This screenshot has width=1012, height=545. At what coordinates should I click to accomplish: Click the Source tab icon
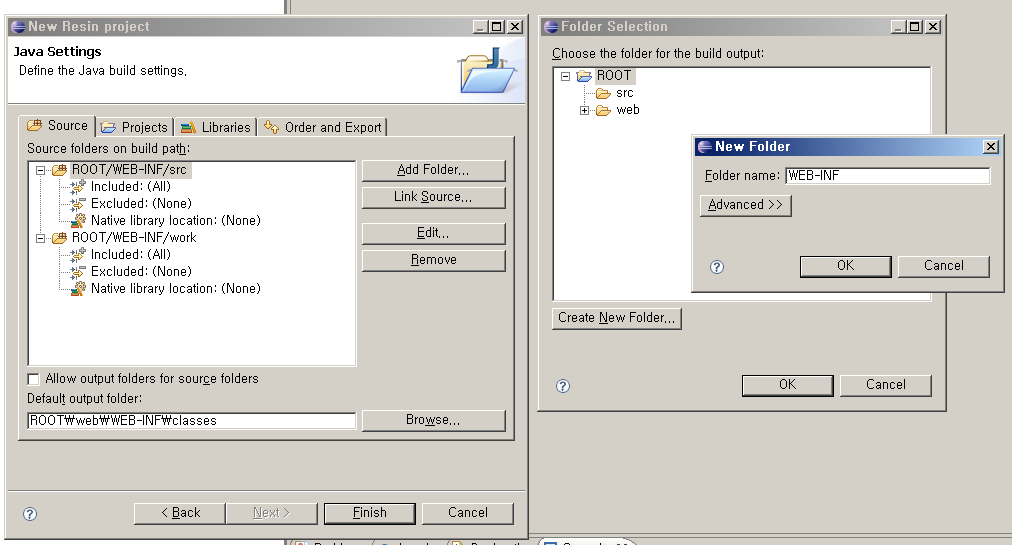34,125
